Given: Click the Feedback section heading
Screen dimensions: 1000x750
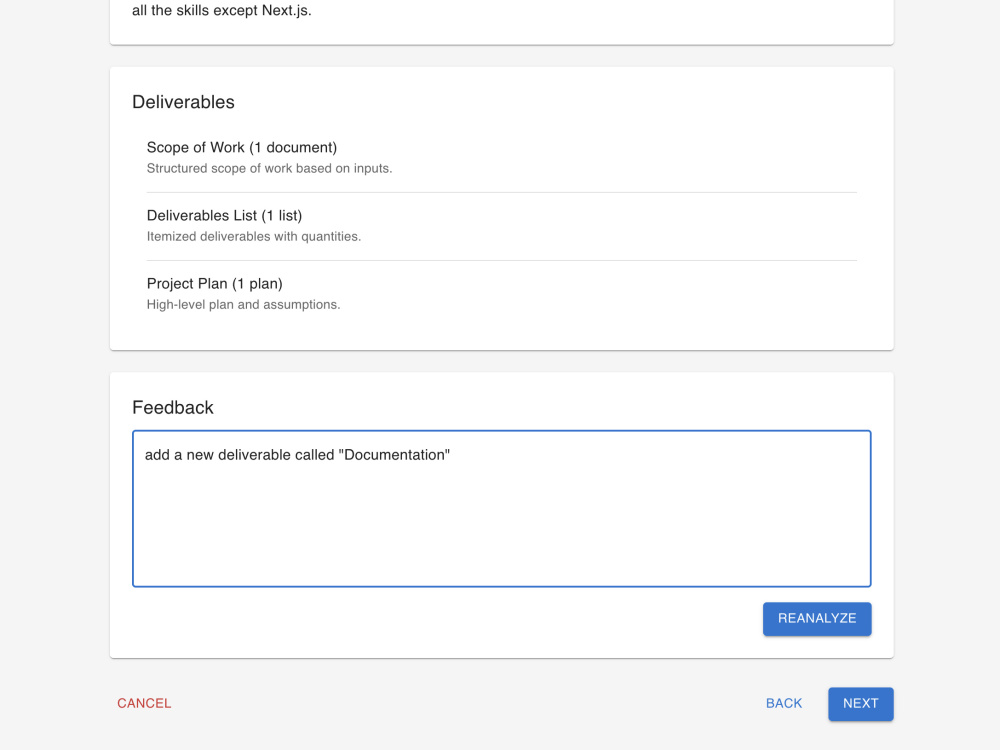Looking at the screenshot, I should click(173, 408).
